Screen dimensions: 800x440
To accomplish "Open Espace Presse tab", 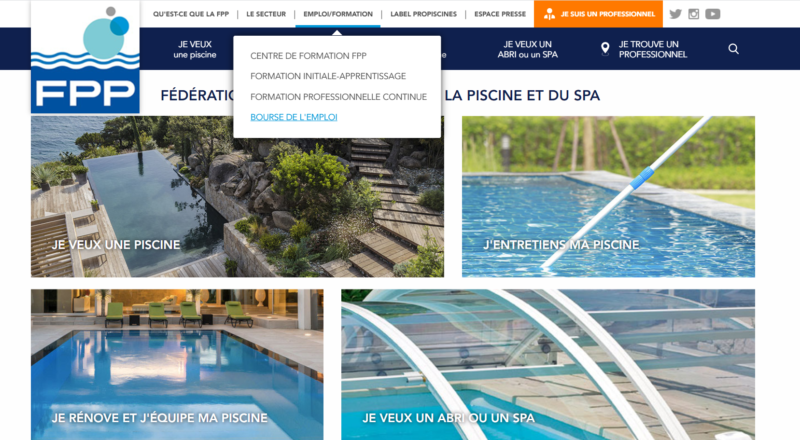I will (500, 14).
